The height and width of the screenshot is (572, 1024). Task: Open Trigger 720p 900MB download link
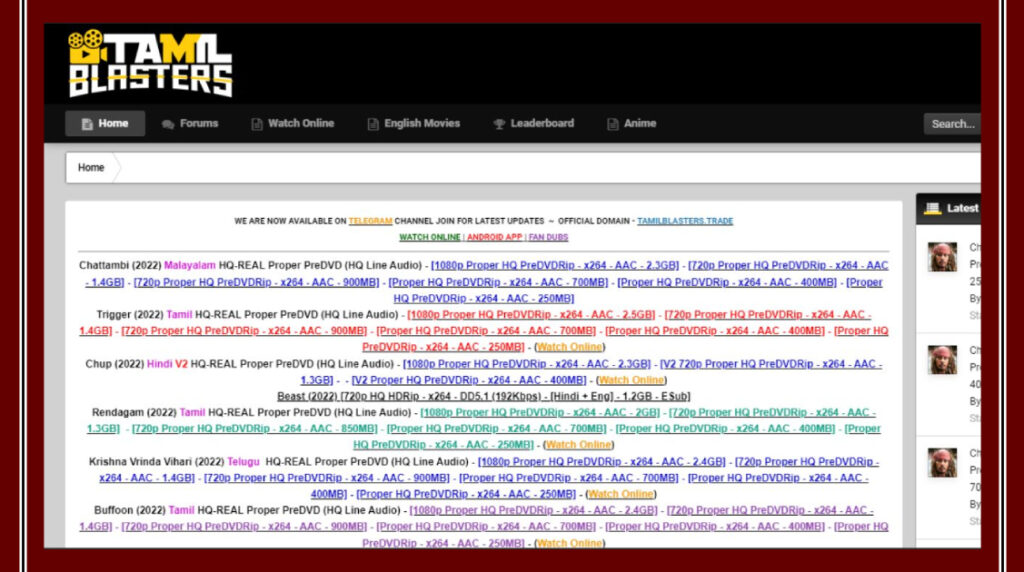[244, 330]
